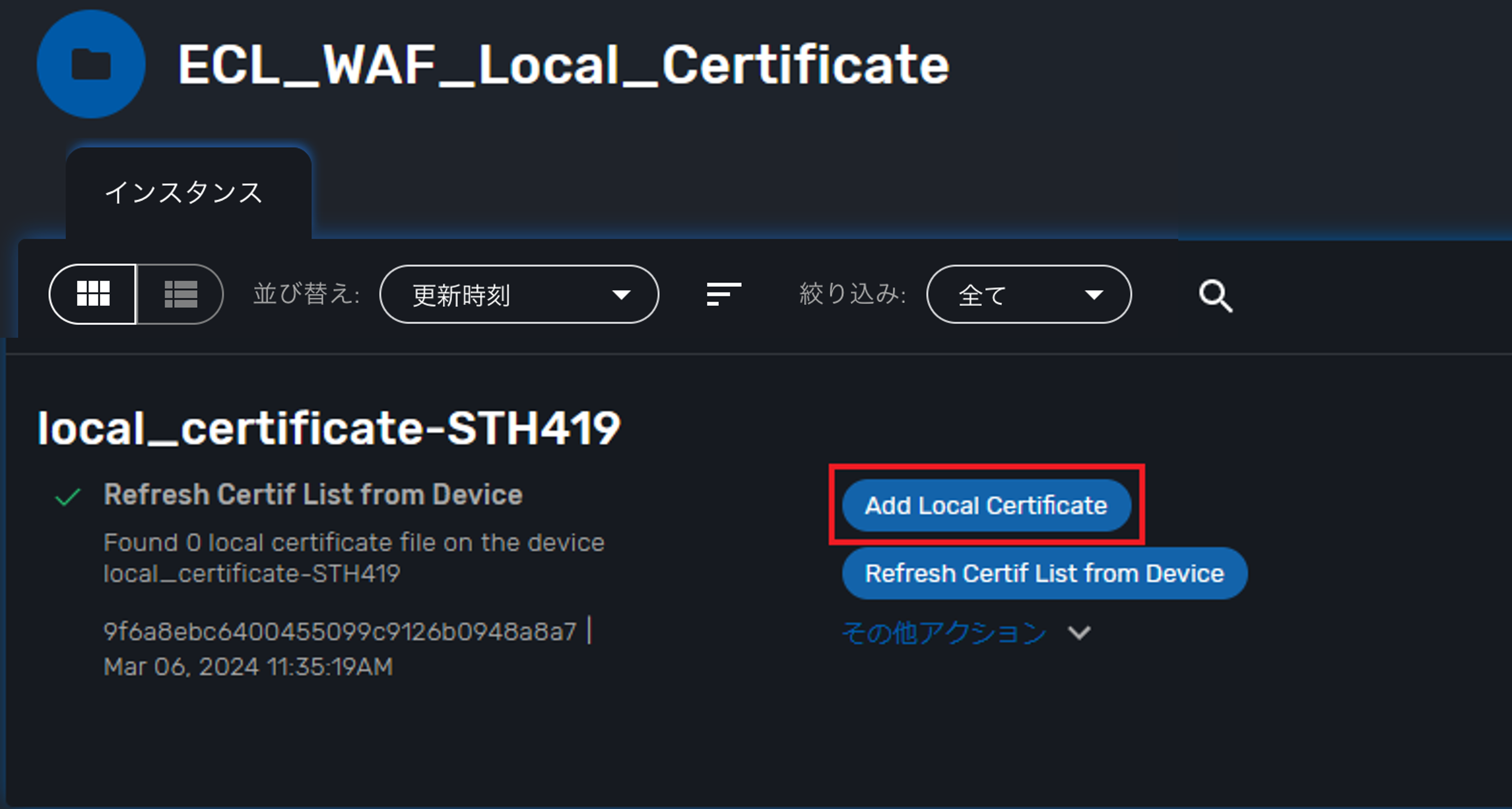This screenshot has width=1512, height=809.
Task: Toggle the sort order icon
Action: tap(723, 294)
